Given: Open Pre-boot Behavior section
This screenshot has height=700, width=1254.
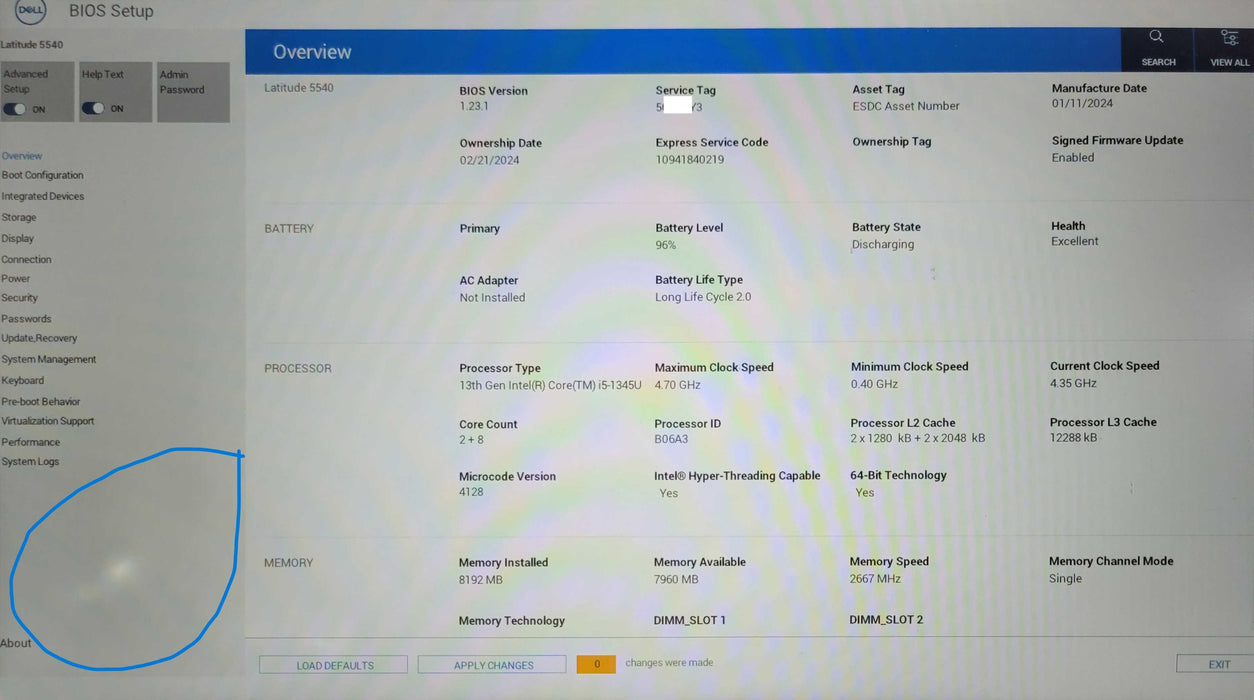Looking at the screenshot, I should [41, 401].
